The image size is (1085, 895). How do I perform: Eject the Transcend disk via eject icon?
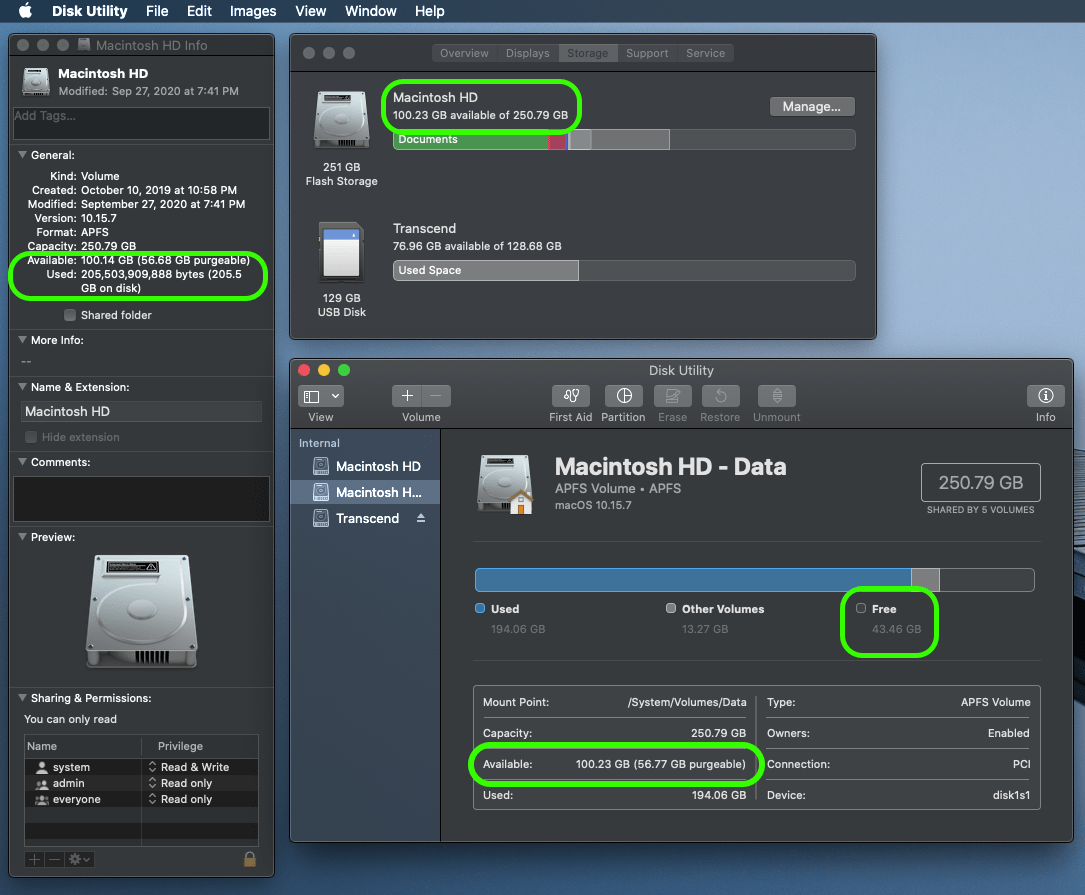421,518
